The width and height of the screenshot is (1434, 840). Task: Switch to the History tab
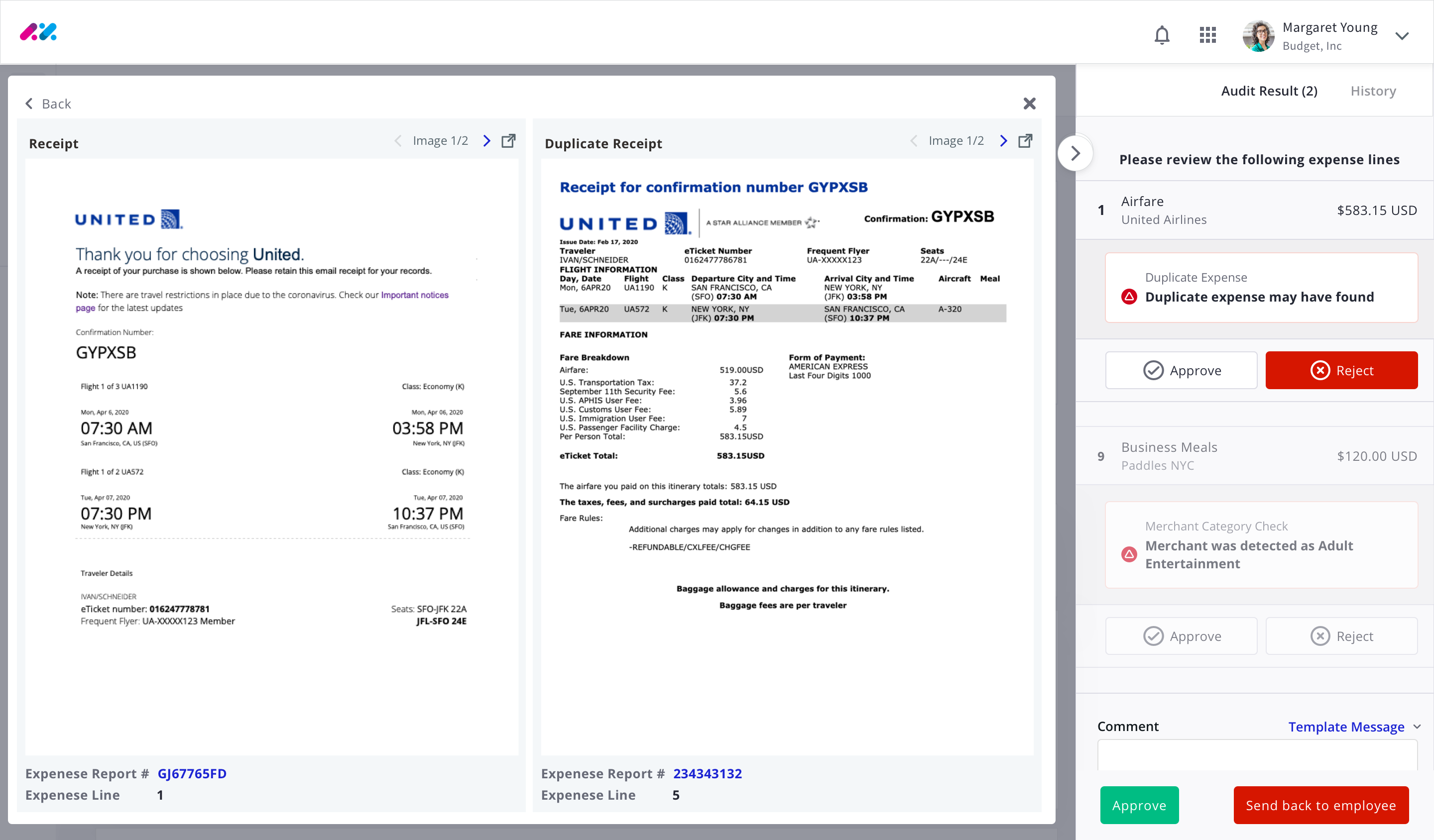pyautogui.click(x=1373, y=91)
